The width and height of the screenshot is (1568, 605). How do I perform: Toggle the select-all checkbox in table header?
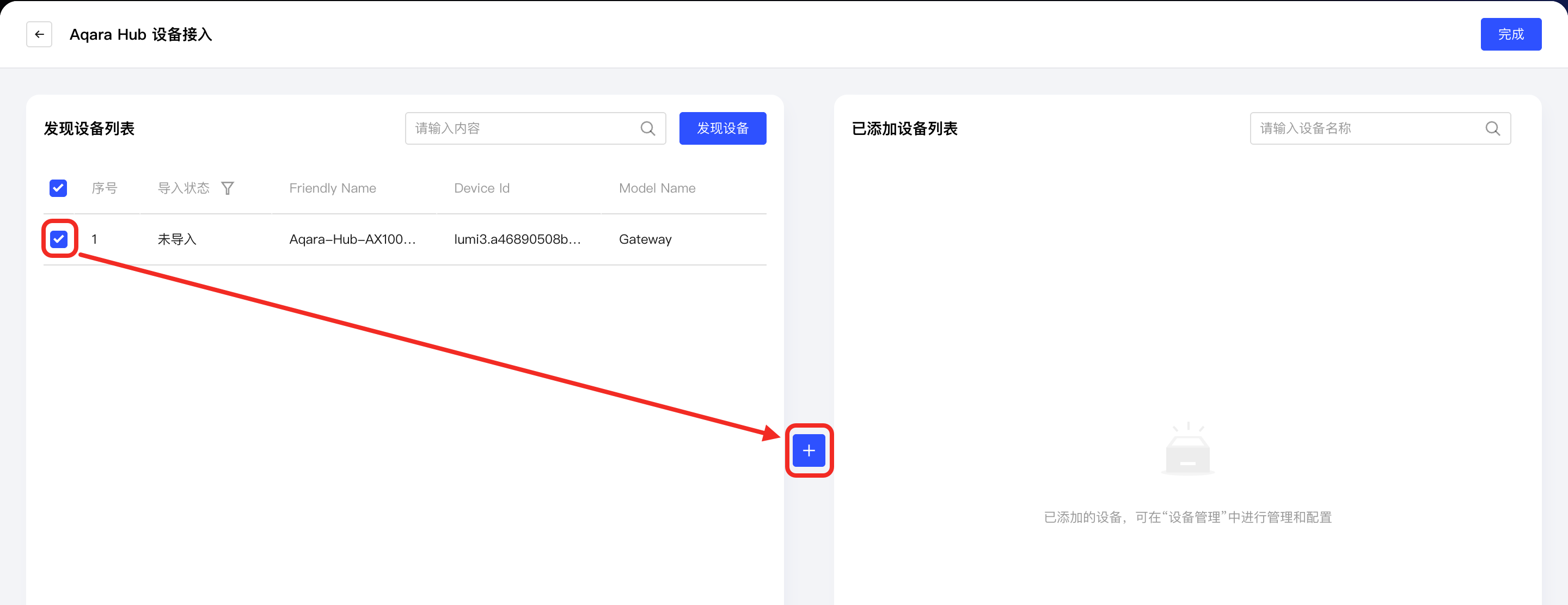[58, 188]
